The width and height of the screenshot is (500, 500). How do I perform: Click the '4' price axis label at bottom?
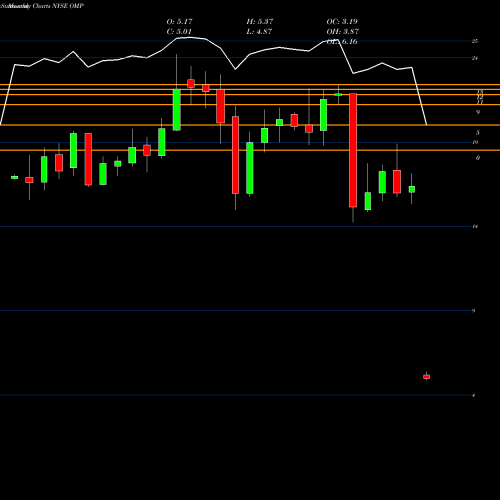coord(474,395)
